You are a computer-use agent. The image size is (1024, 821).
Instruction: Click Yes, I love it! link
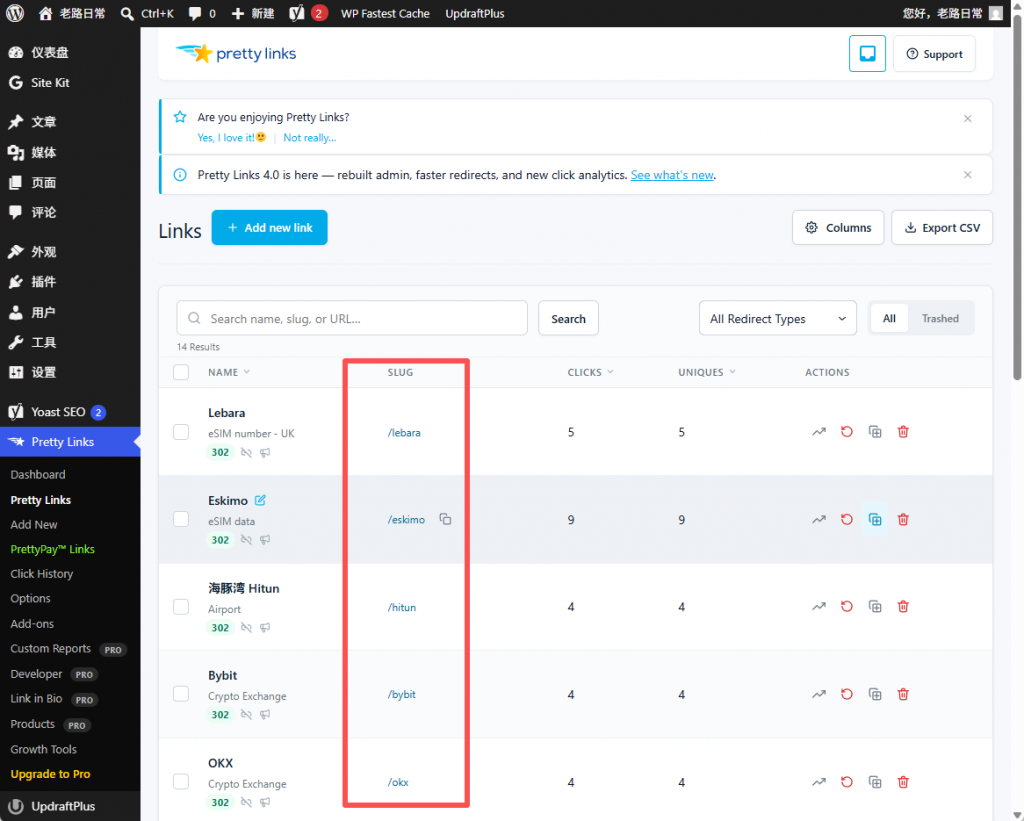[x=232, y=138]
